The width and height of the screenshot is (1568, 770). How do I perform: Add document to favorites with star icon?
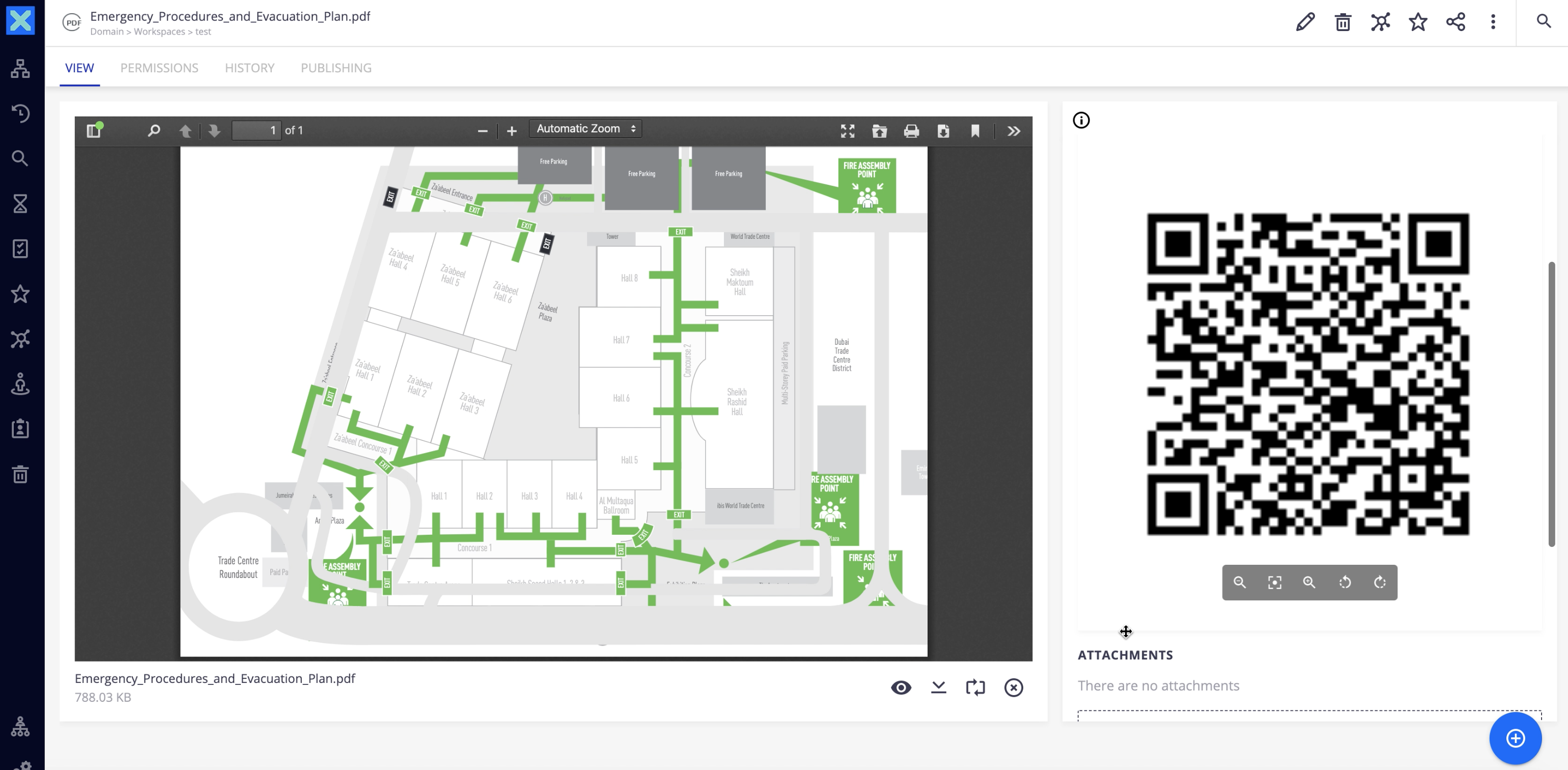tap(1418, 22)
